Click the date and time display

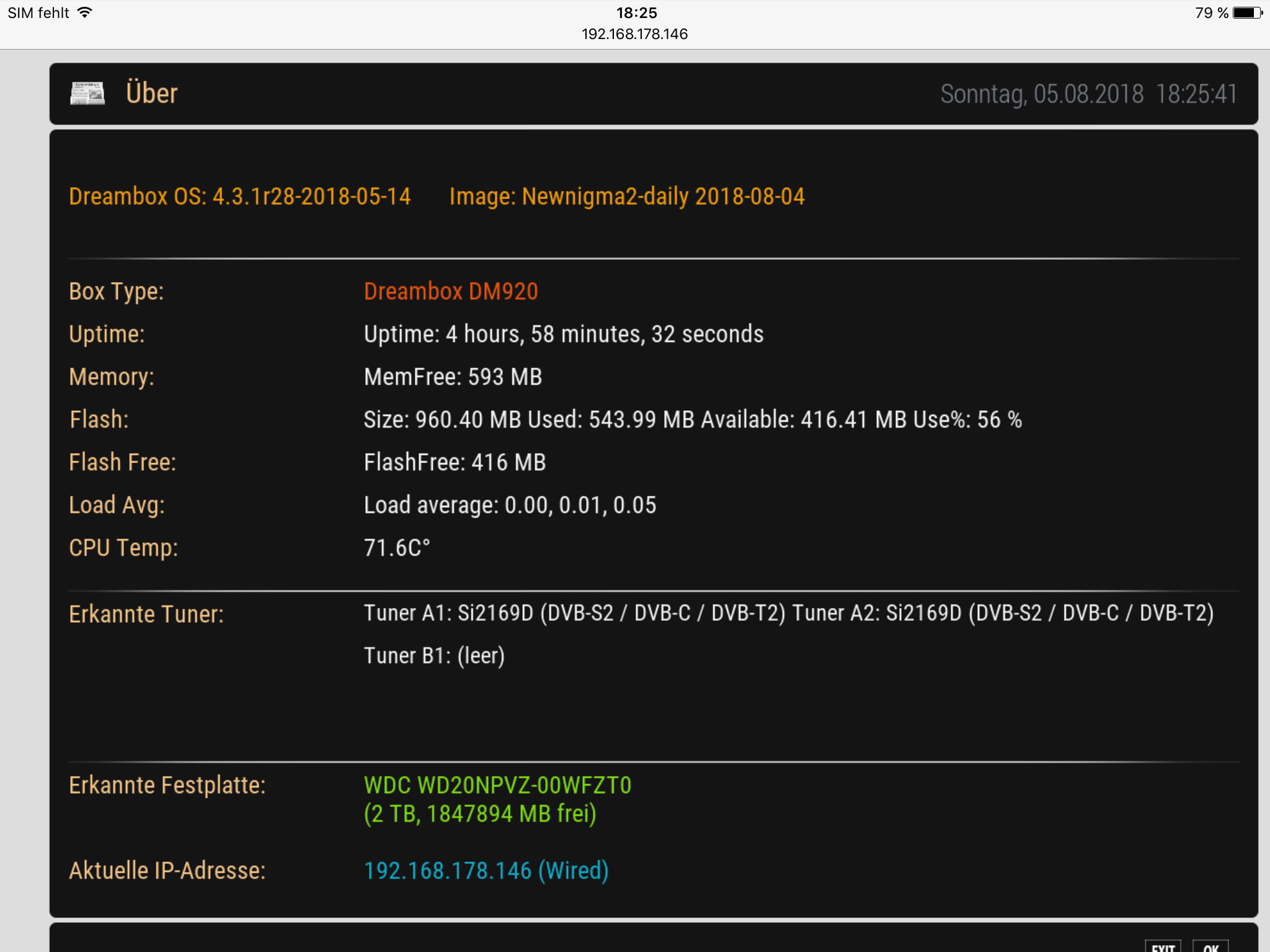[x=1088, y=94]
